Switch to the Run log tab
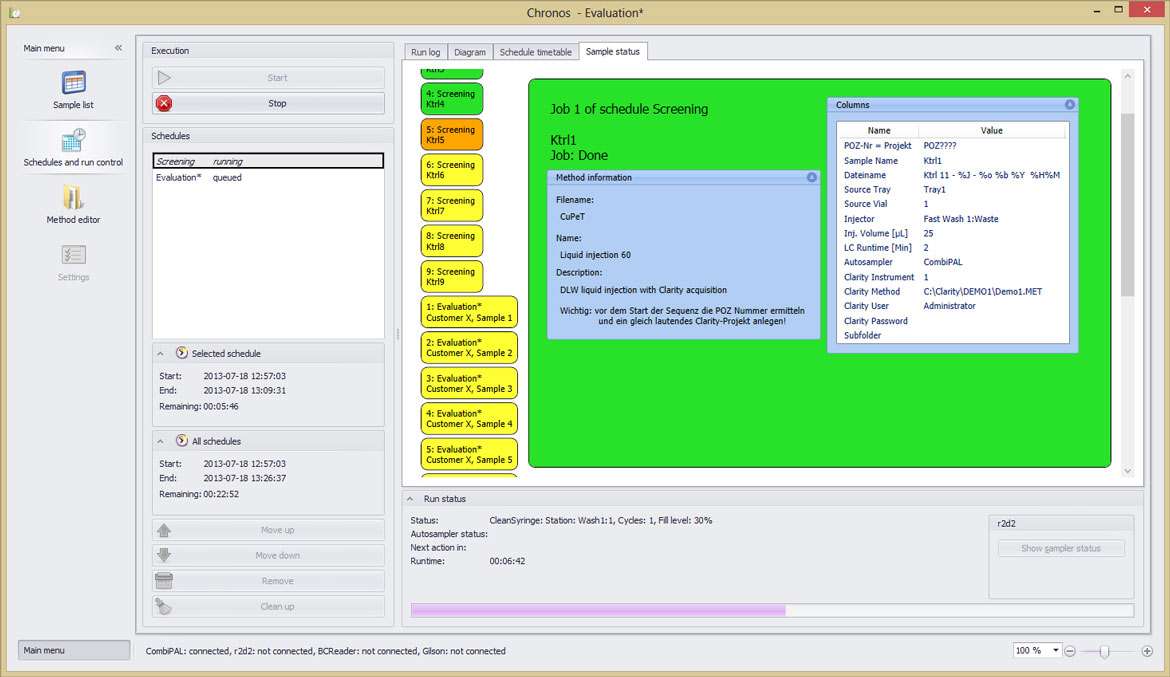Screen dimensions: 1170x677 point(425,52)
